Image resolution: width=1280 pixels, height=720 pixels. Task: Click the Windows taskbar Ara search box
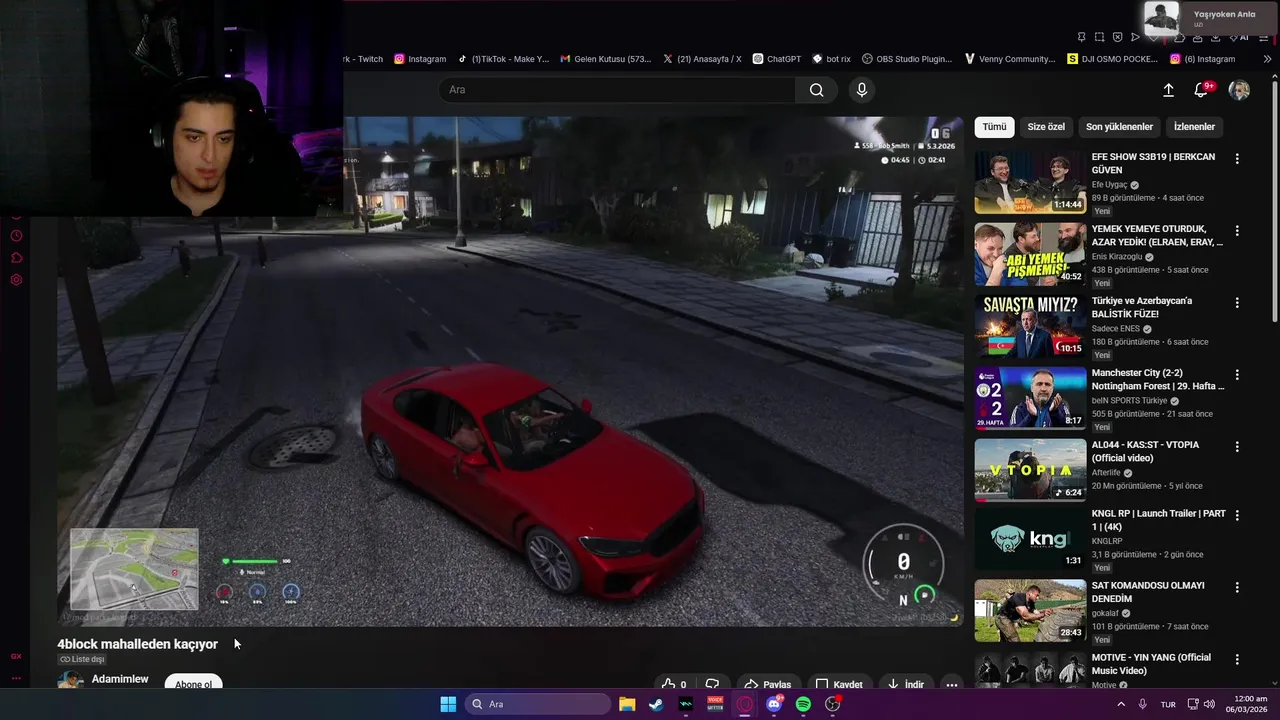[538, 704]
